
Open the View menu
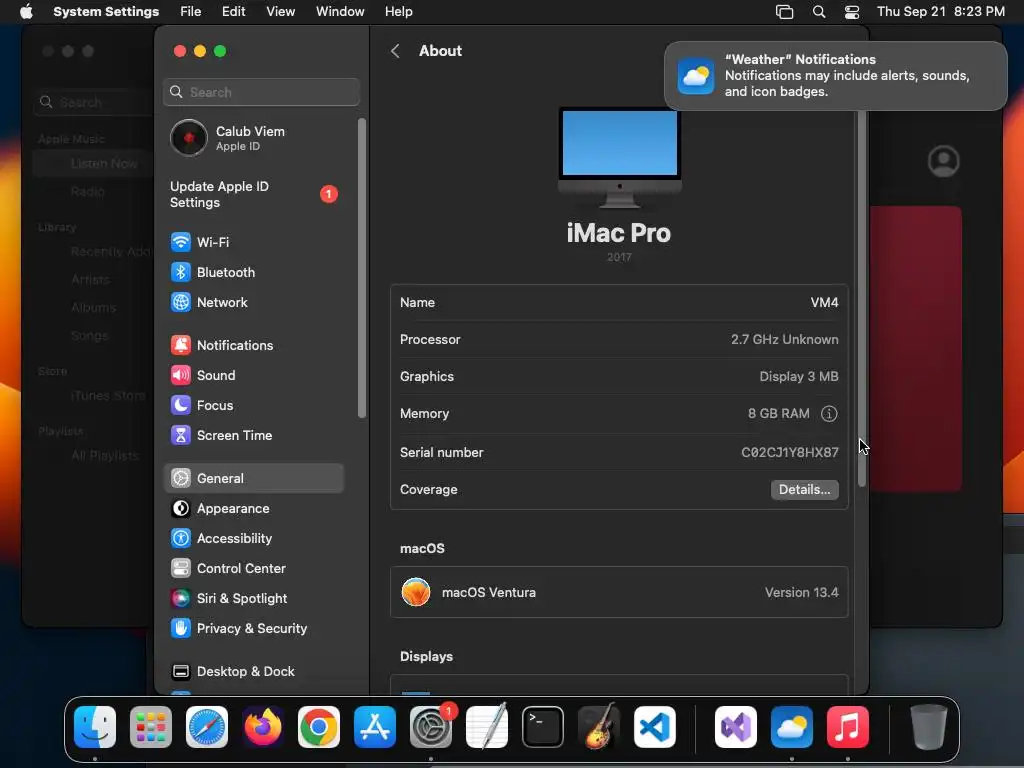click(281, 12)
